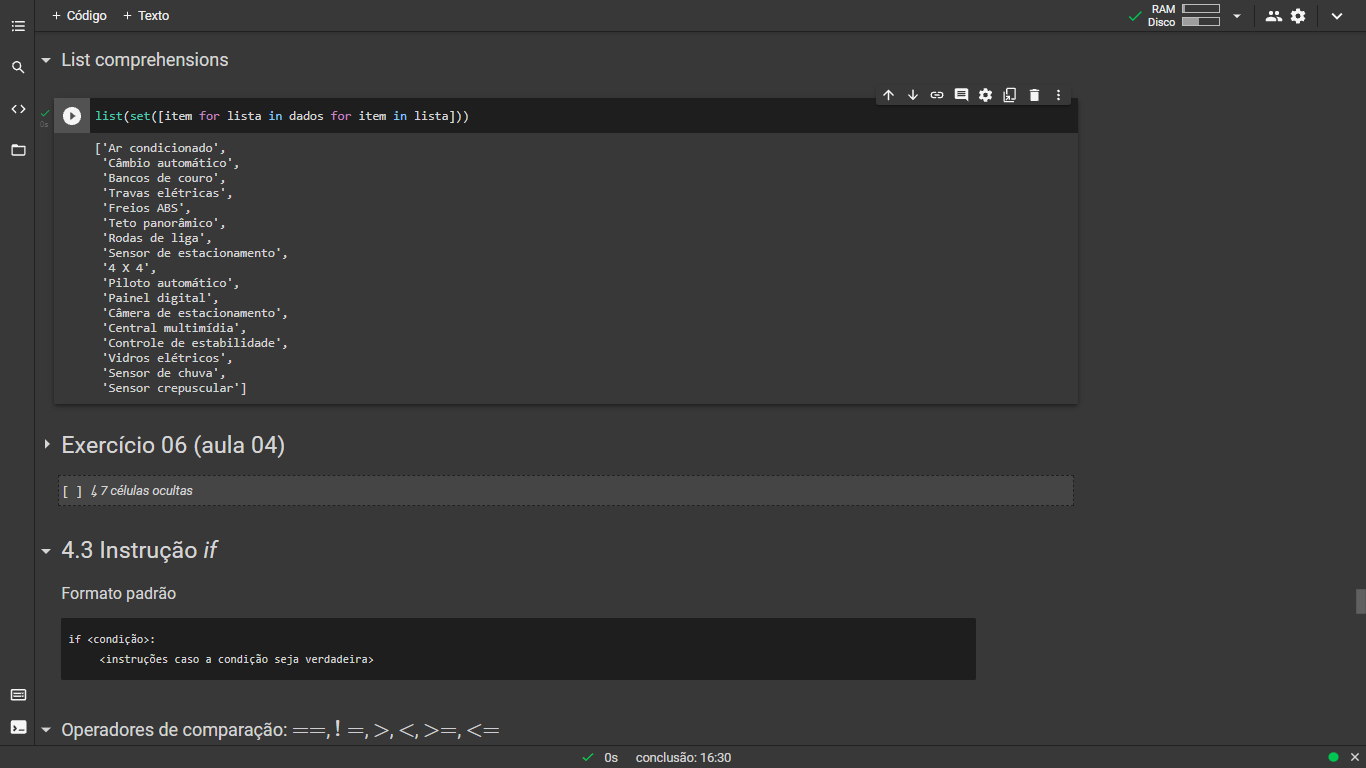Click output item 'Rodas de liga'
The image size is (1366, 768).
157,238
